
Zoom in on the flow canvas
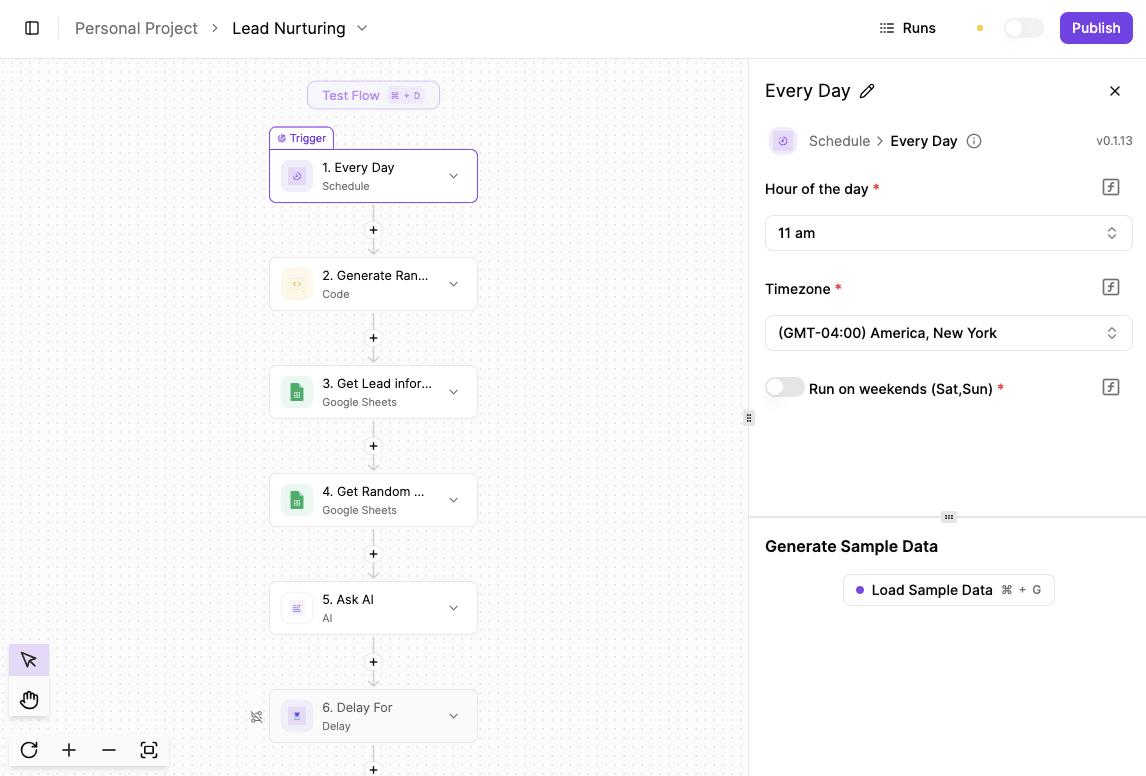[x=68, y=749]
